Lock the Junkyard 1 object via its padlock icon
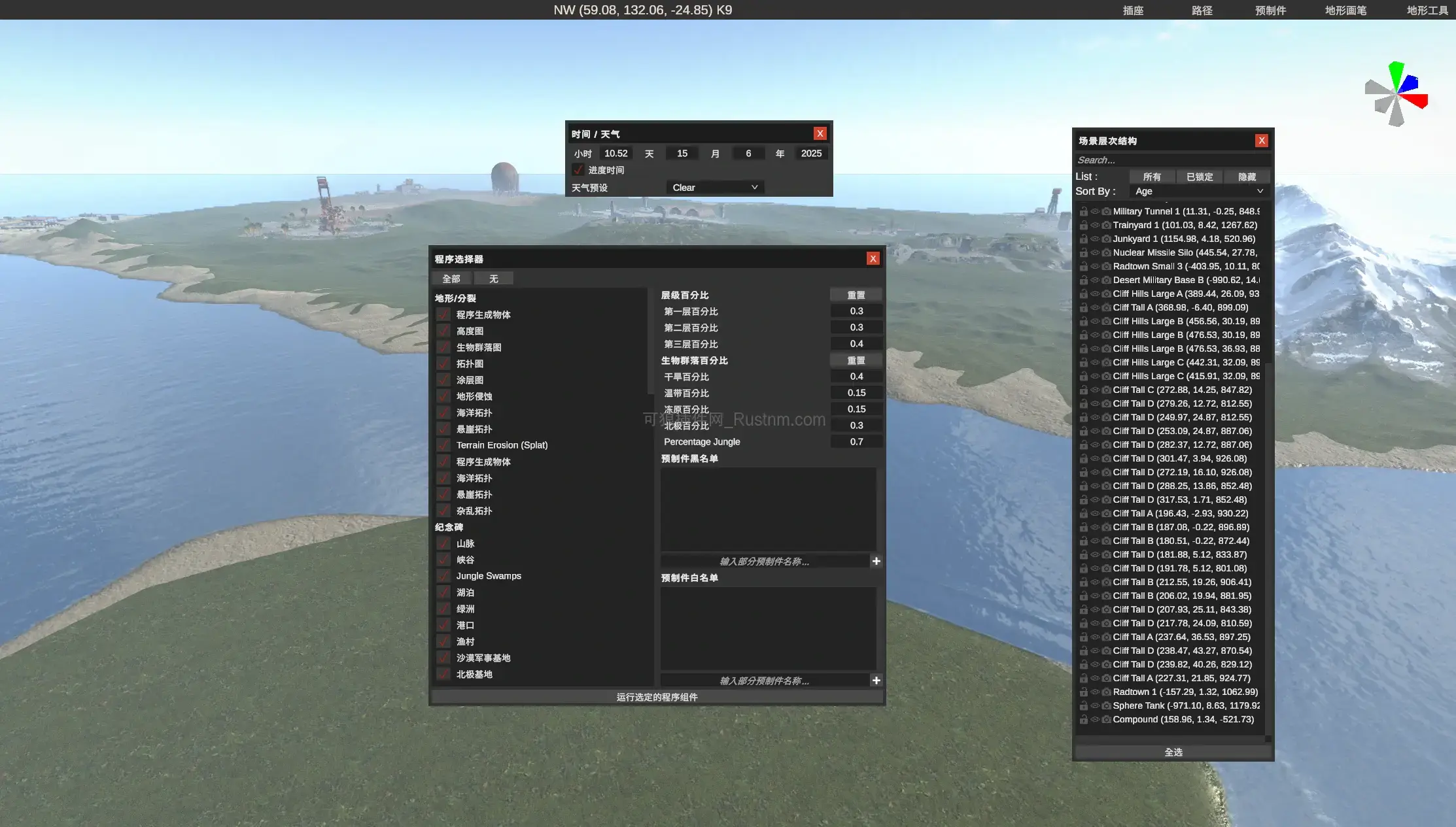The image size is (1456, 827). pos(1084,239)
